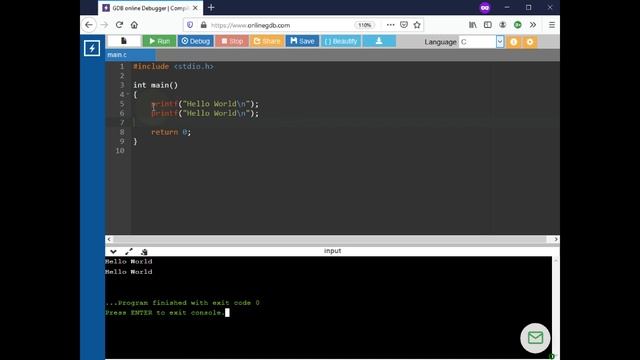The width and height of the screenshot is (640, 360).
Task: Expand the console to fullscreen with arrows icon
Action: coord(129,251)
